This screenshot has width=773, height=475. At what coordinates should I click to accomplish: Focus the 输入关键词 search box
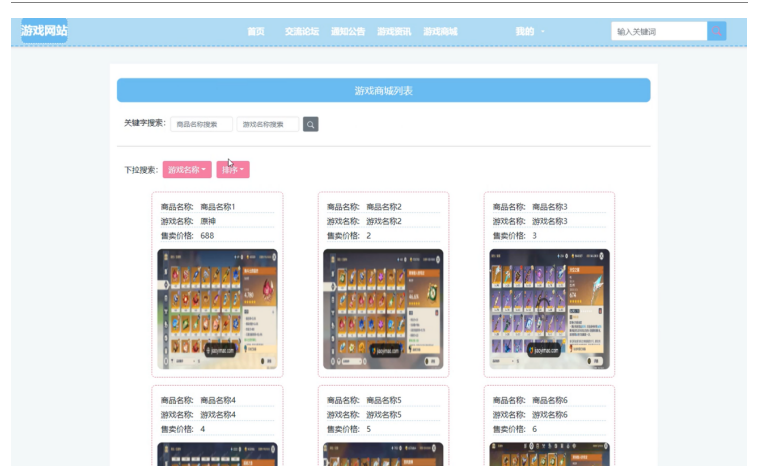click(x=659, y=31)
